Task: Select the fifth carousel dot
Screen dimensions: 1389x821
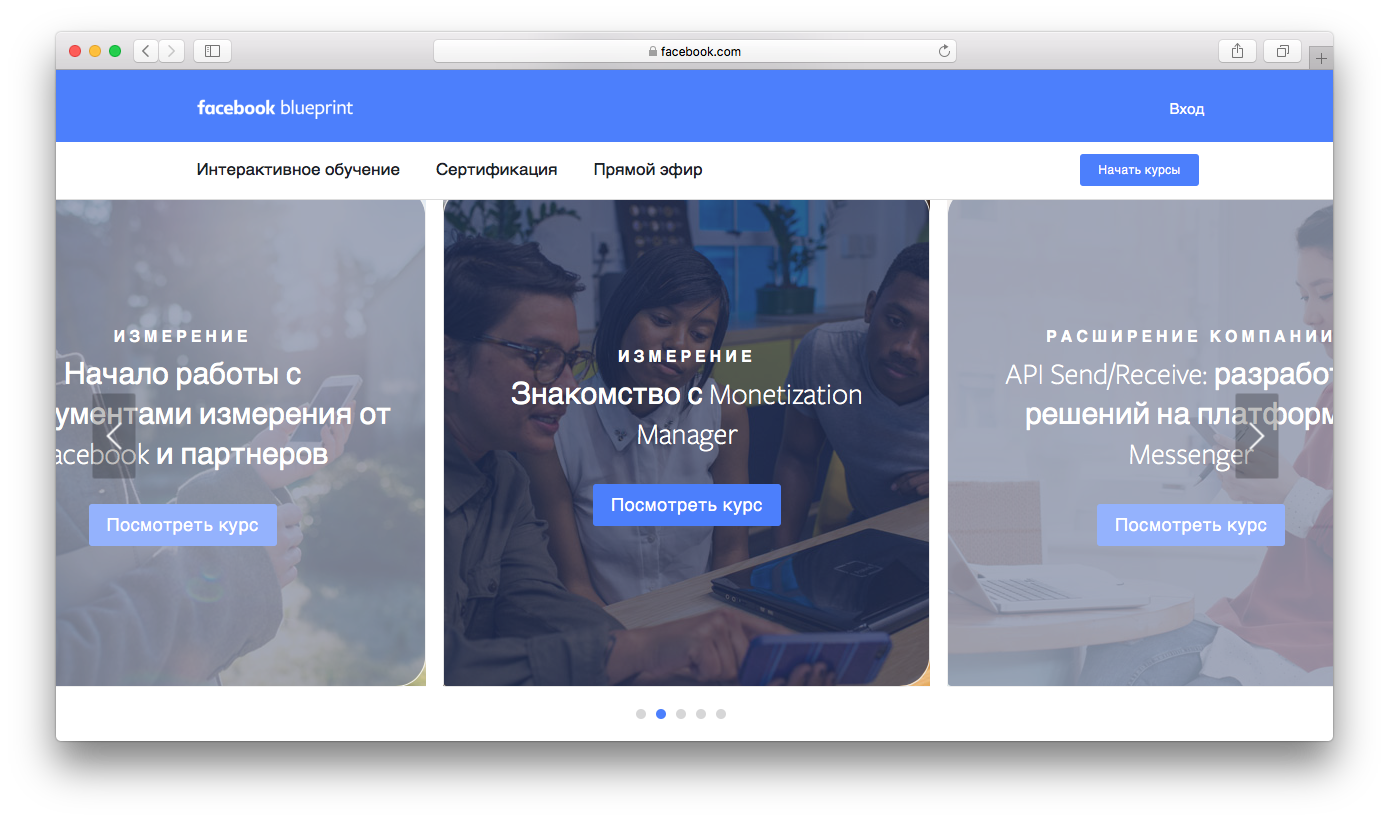Action: tap(721, 714)
